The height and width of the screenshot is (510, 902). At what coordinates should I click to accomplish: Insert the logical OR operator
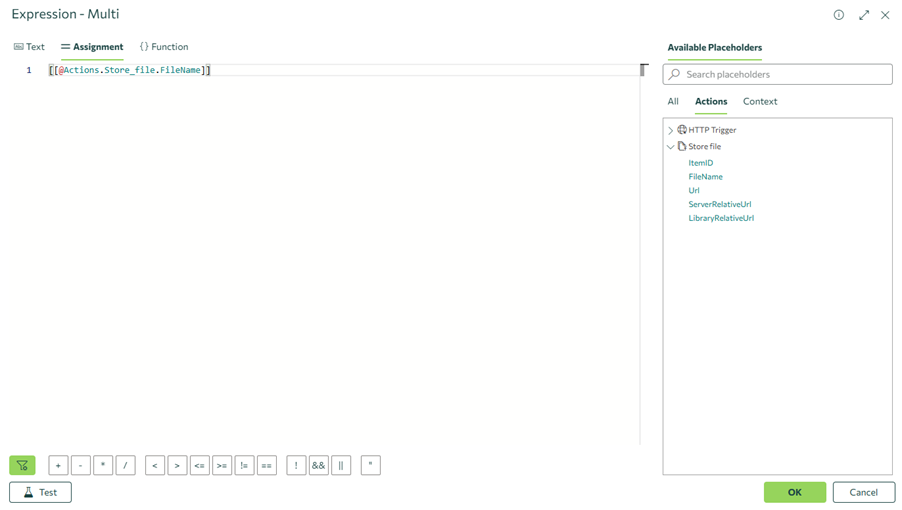[x=341, y=465]
